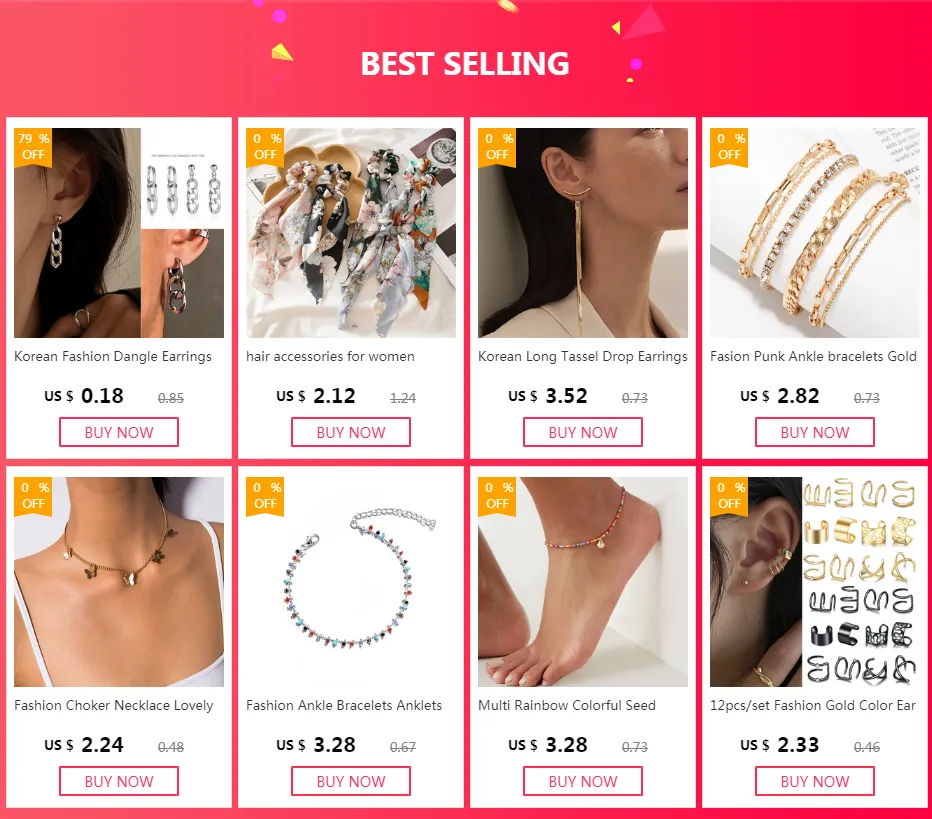
Task: Click BUY NOW under Korean Fashion Dangle Earrings
Action: pyautogui.click(x=119, y=432)
